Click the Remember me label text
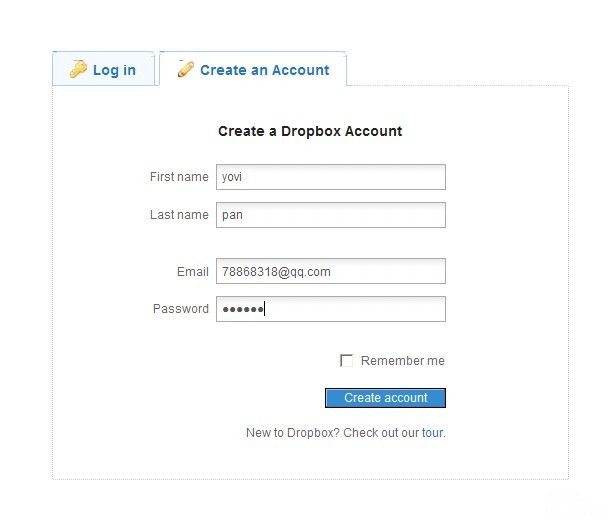The height and width of the screenshot is (525, 610). tap(403, 360)
